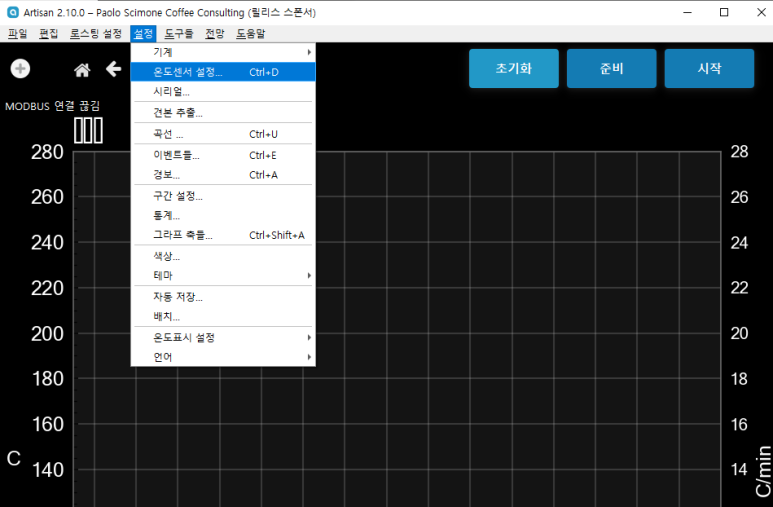
Task: Select 그래프 축들... entry
Action: tap(223, 235)
